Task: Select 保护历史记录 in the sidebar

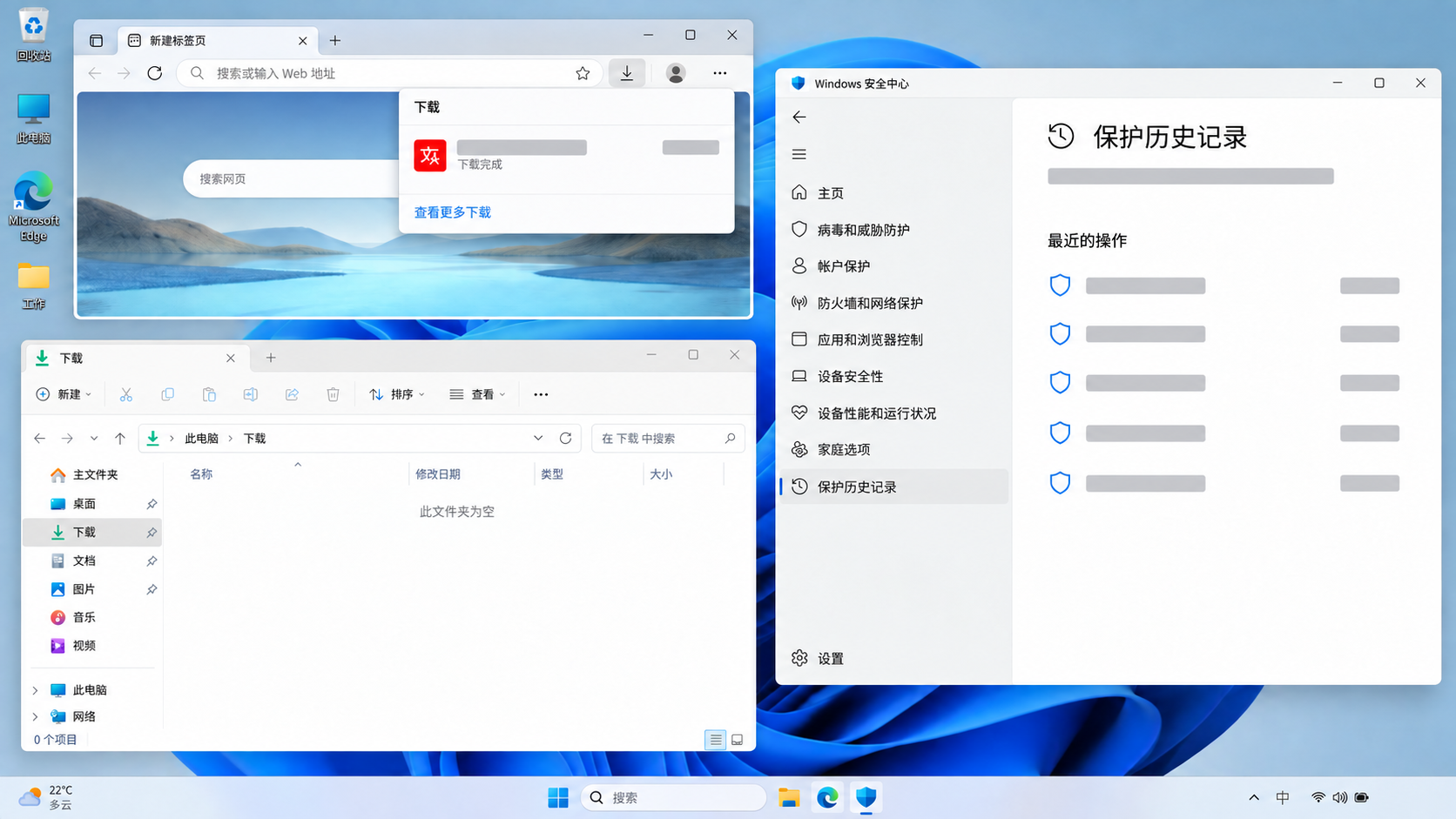Action: click(894, 487)
